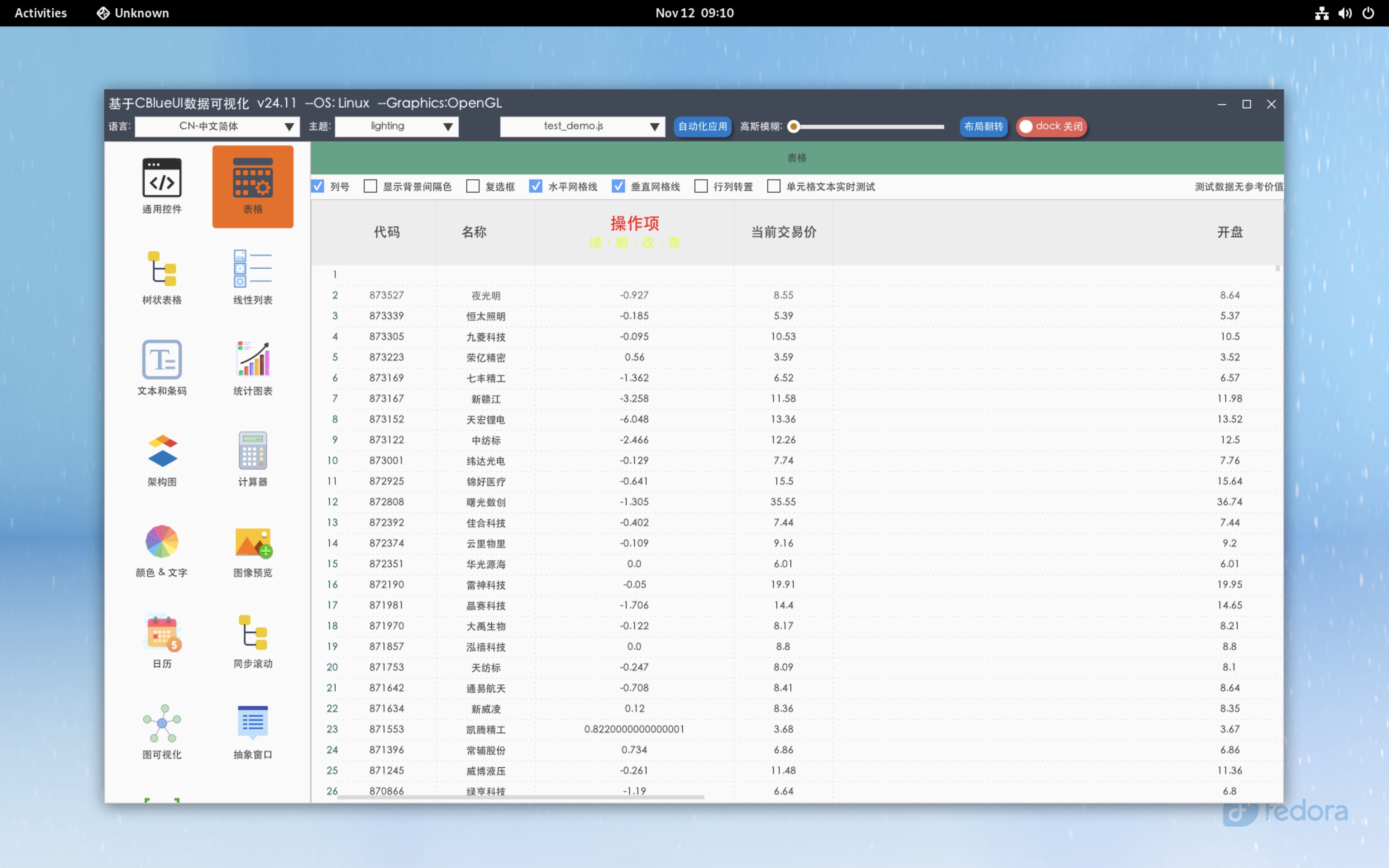Viewport: 1389px width, 868px height.
Task: Open the 图像预览 image preview icon
Action: pos(253,541)
